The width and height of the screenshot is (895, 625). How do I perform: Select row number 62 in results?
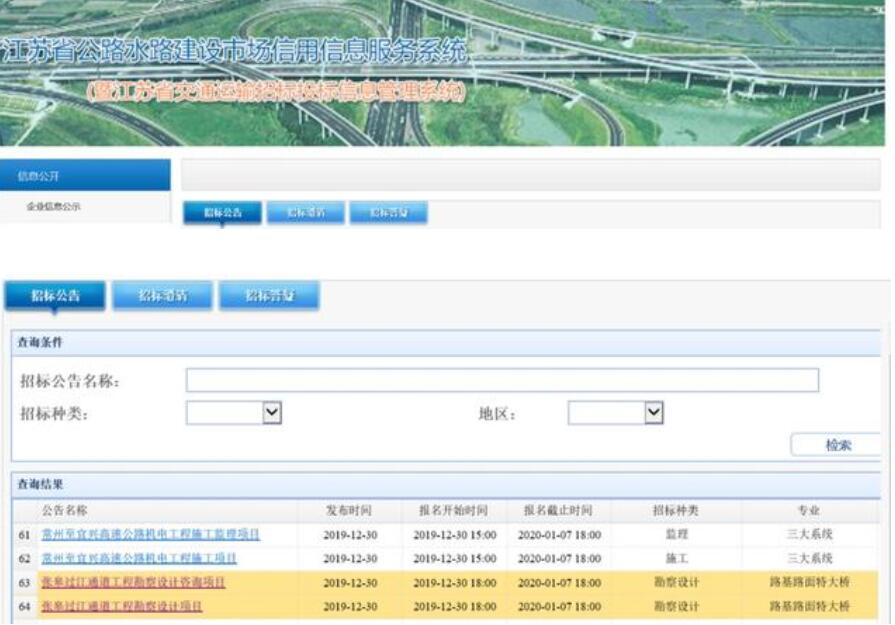[x=24, y=559]
